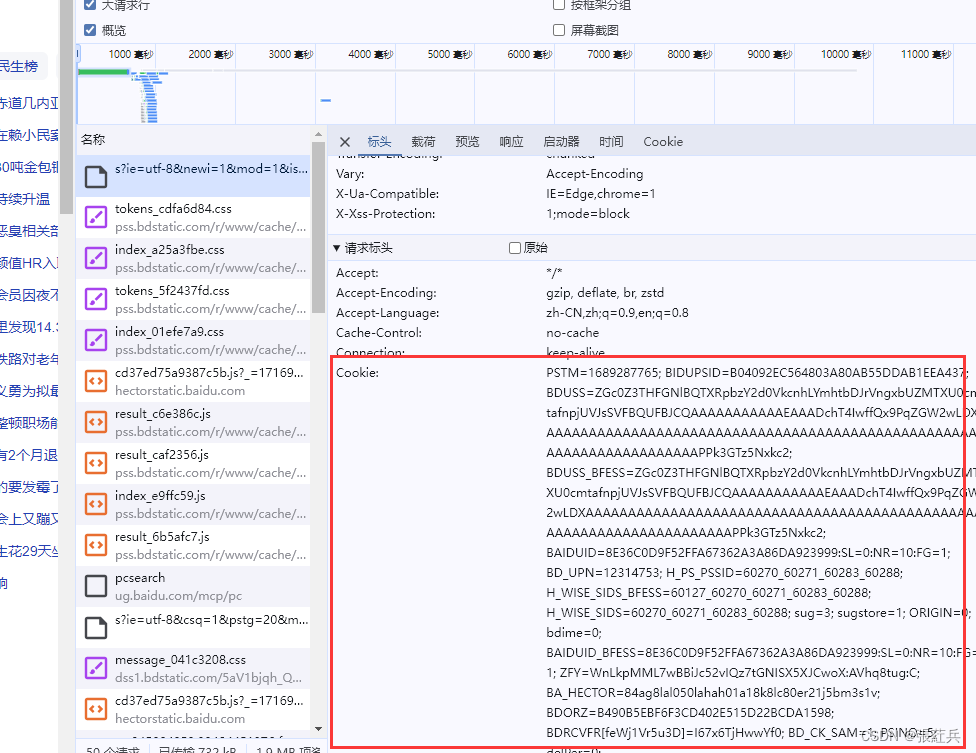Switch to the Cookie tab

point(663,141)
